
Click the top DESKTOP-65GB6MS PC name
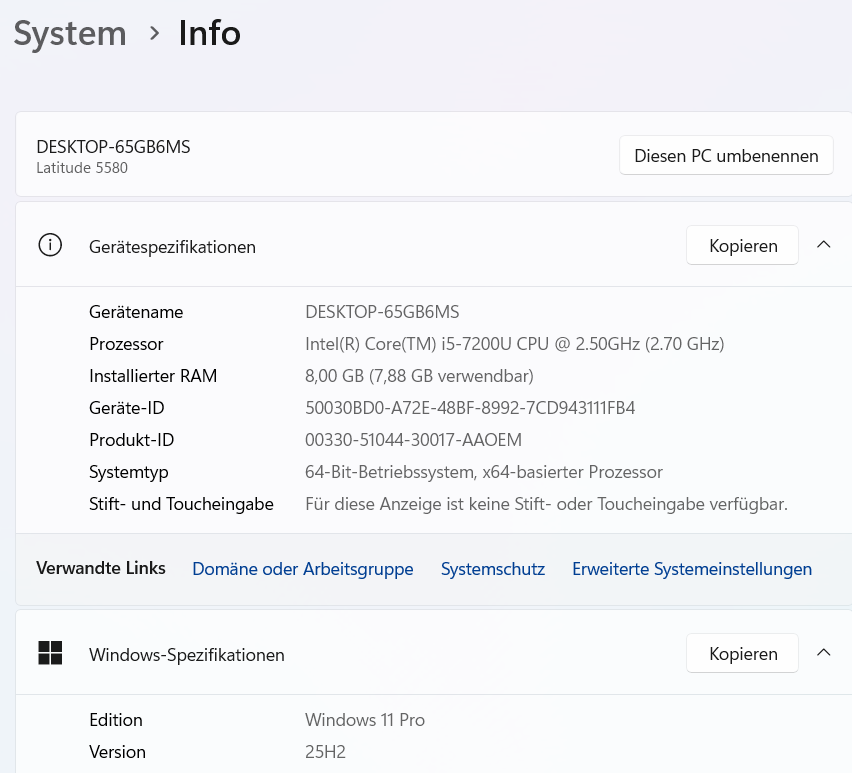(x=113, y=147)
